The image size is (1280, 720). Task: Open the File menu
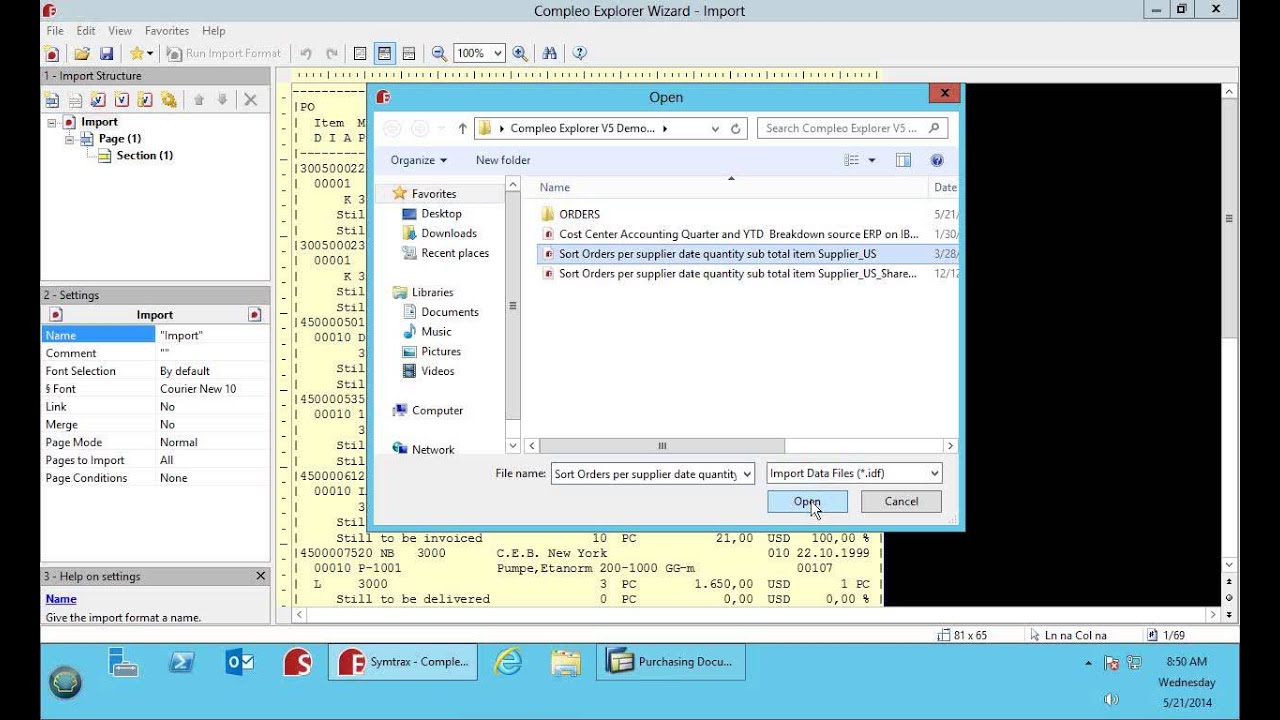[x=55, y=31]
